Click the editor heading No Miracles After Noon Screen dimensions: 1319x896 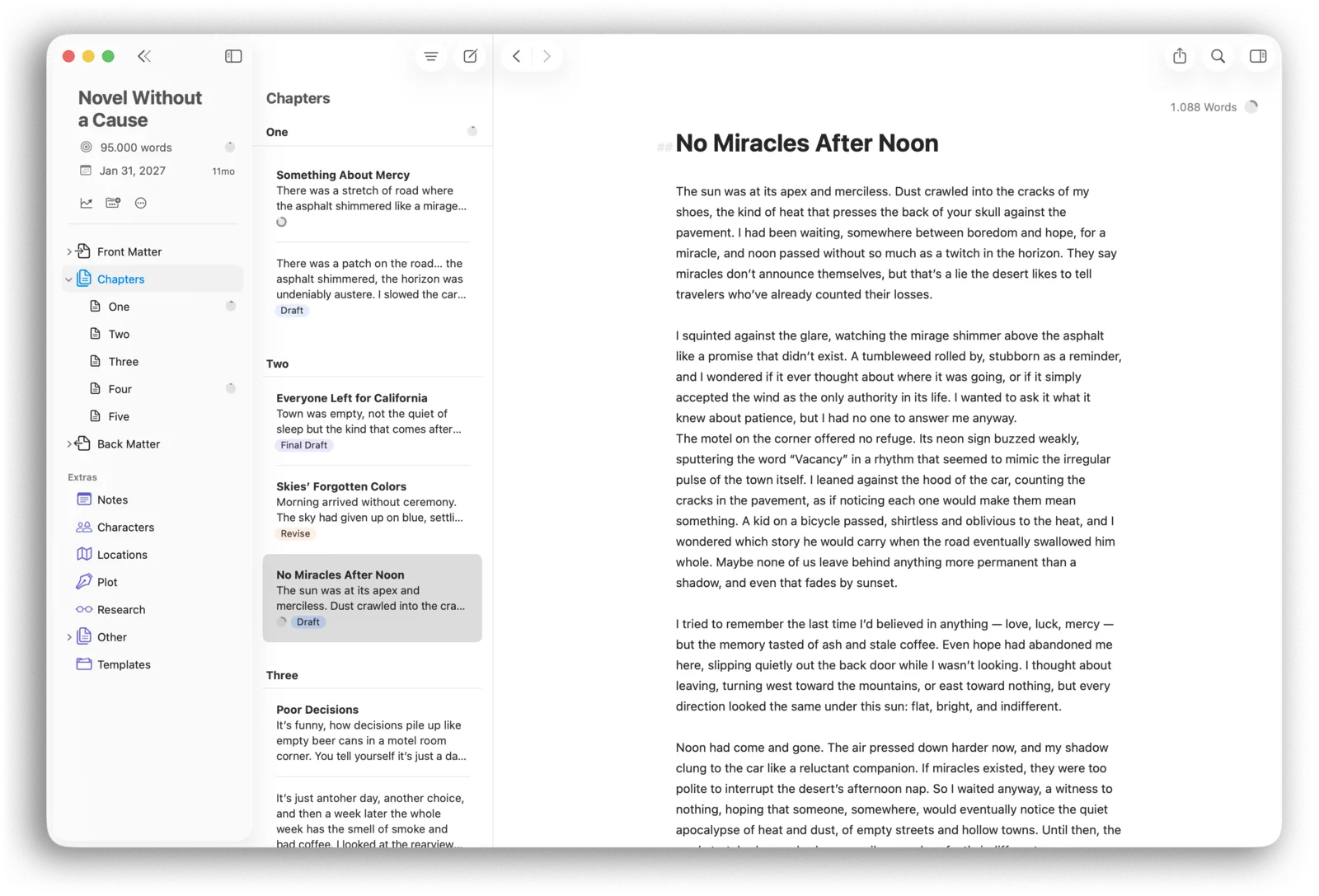[807, 143]
